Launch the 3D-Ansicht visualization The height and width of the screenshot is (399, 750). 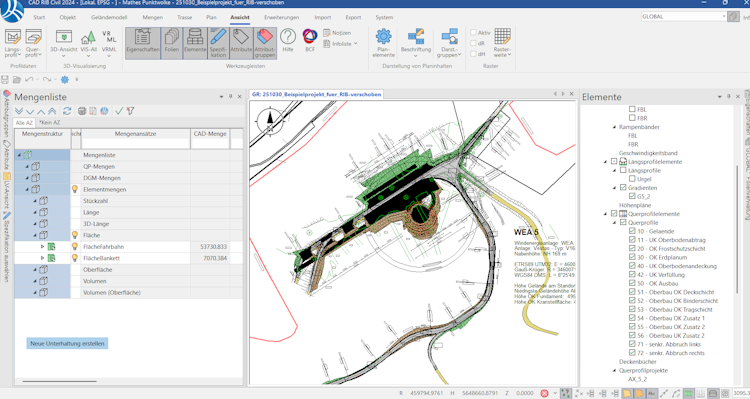pyautogui.click(x=64, y=43)
